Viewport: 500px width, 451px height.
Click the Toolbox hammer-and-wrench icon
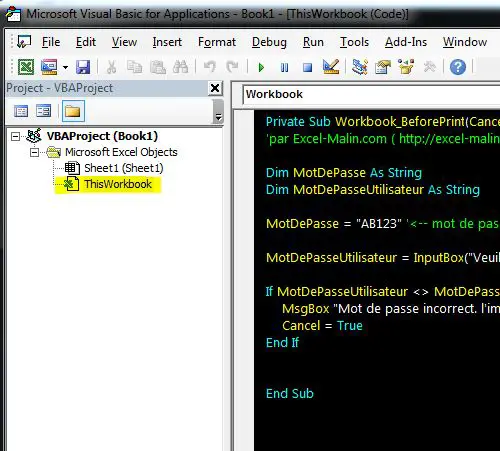point(429,67)
